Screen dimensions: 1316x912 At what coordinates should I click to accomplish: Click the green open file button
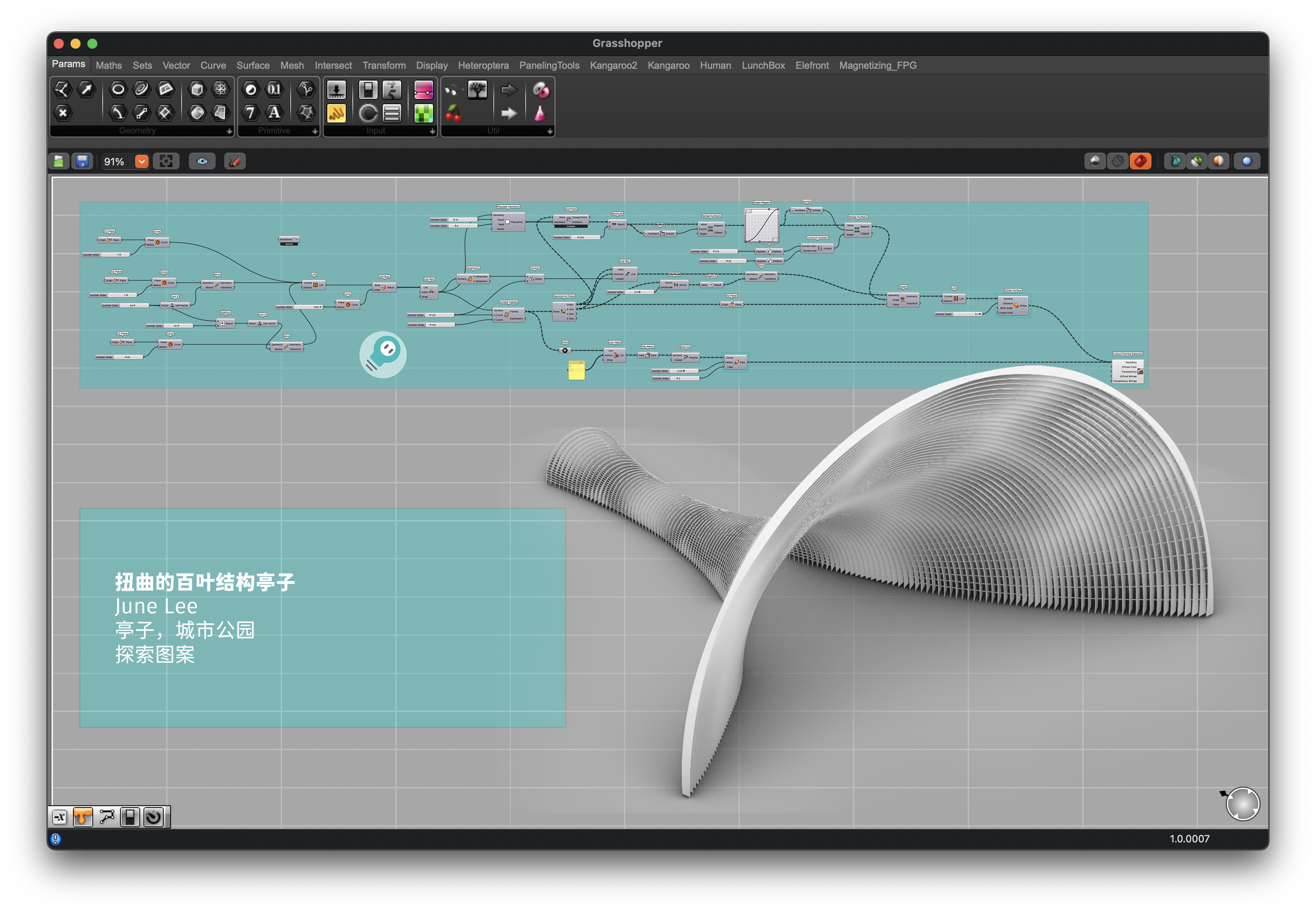pyautogui.click(x=59, y=162)
